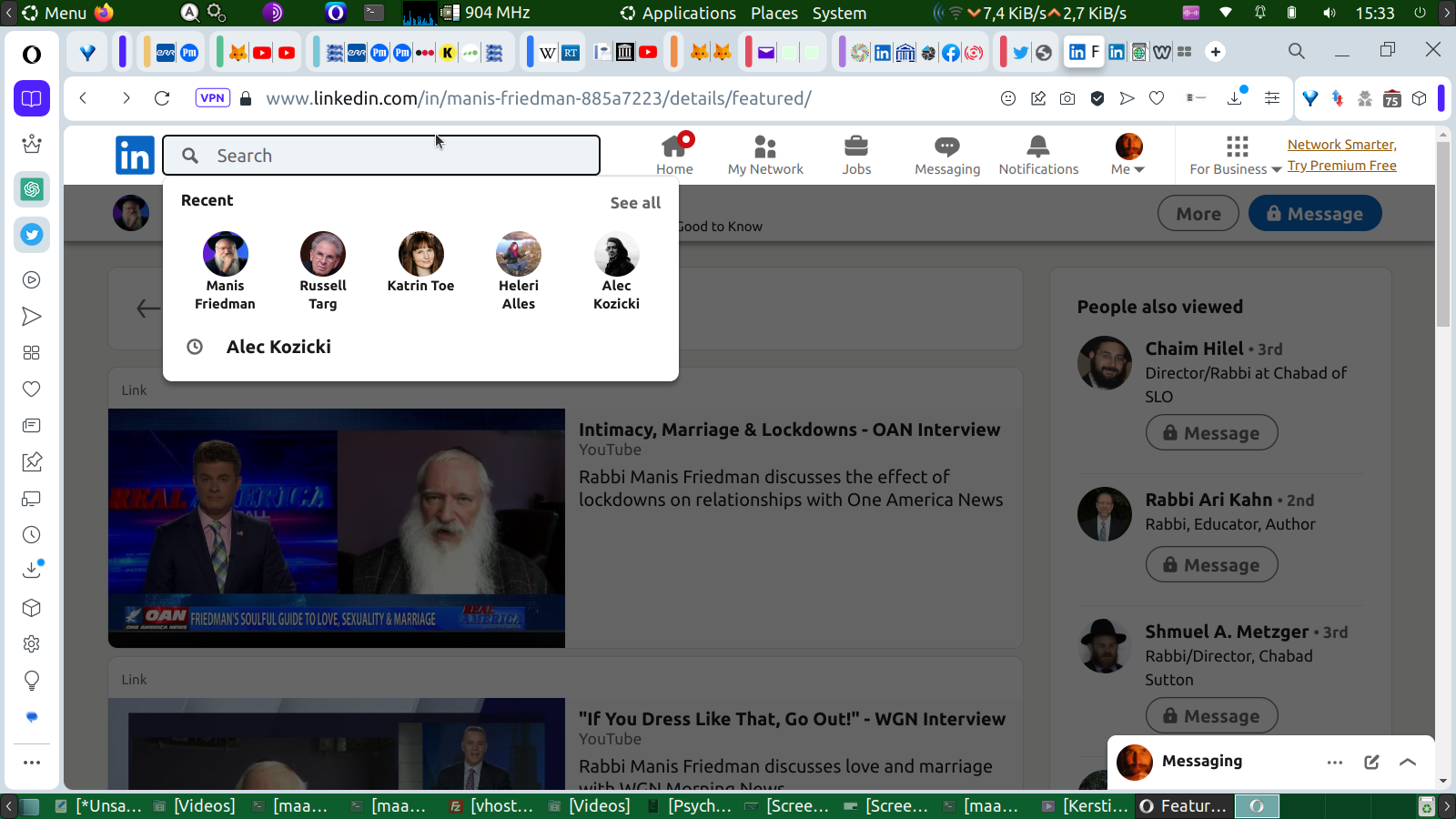Message Rabbi Ari Kahn
Screen dimensions: 1456x819
coord(1211,565)
